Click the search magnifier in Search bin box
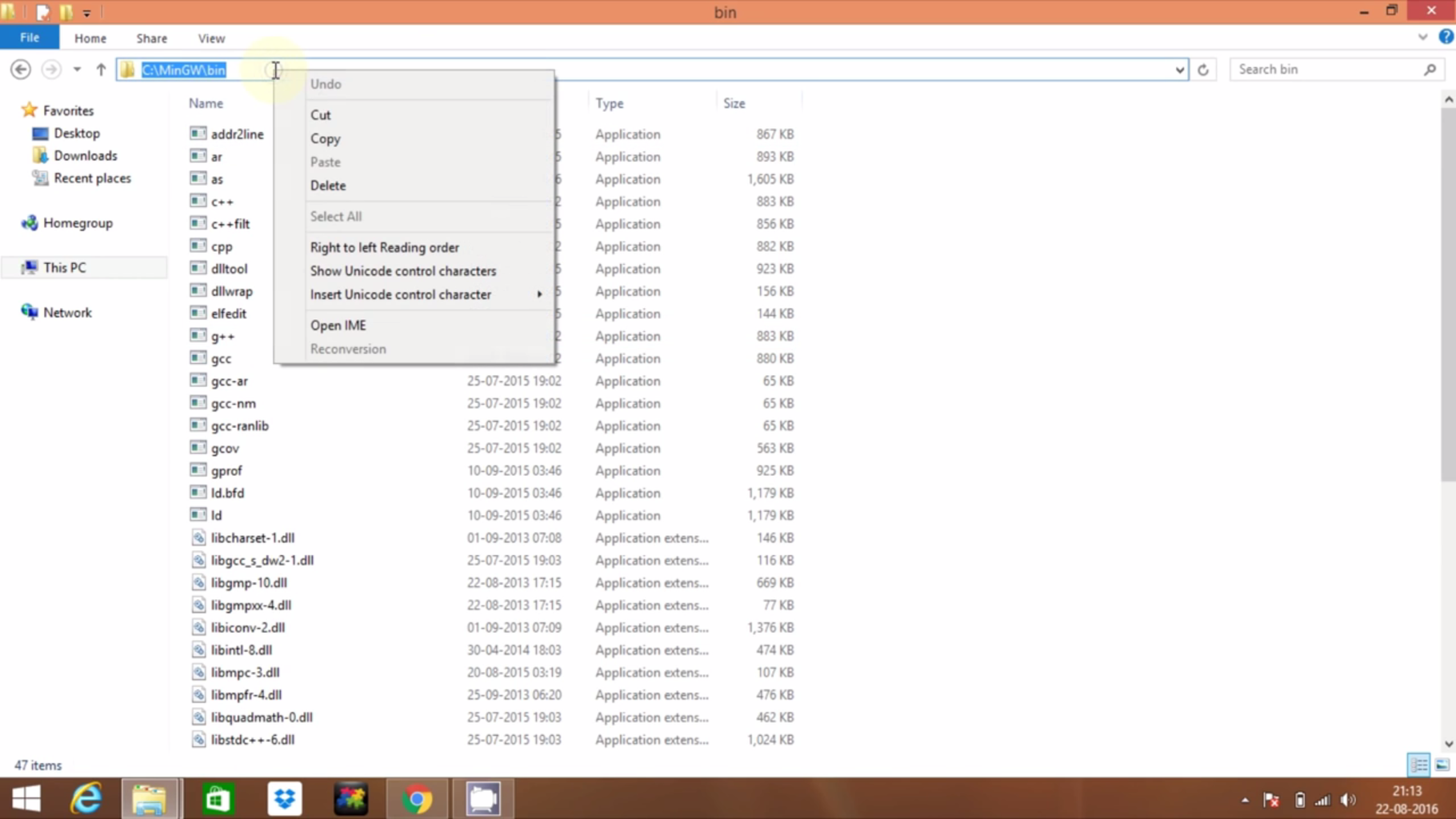 click(x=1430, y=70)
